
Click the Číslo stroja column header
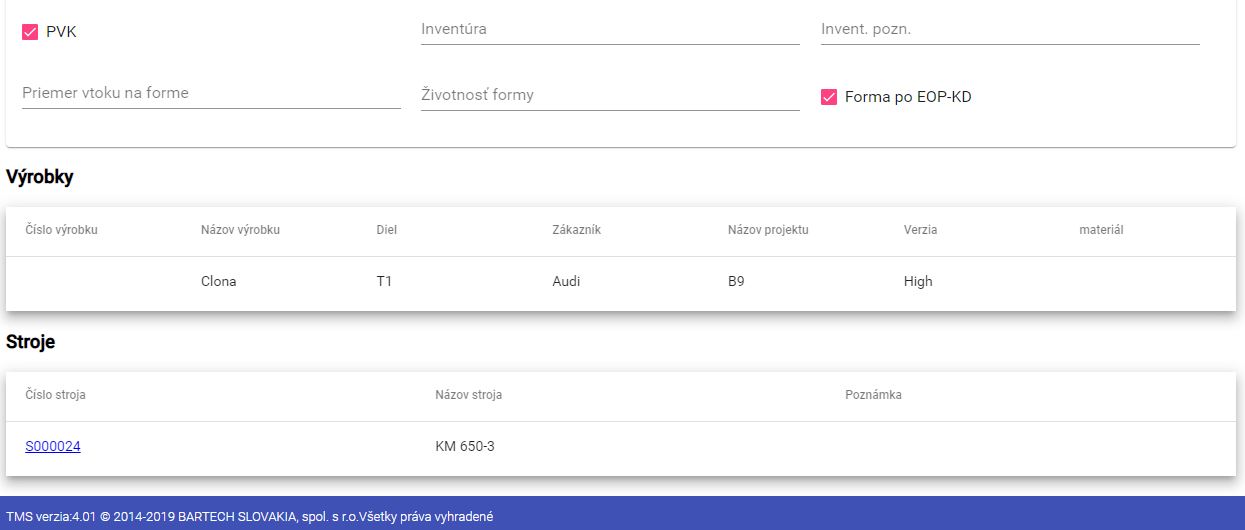click(55, 395)
